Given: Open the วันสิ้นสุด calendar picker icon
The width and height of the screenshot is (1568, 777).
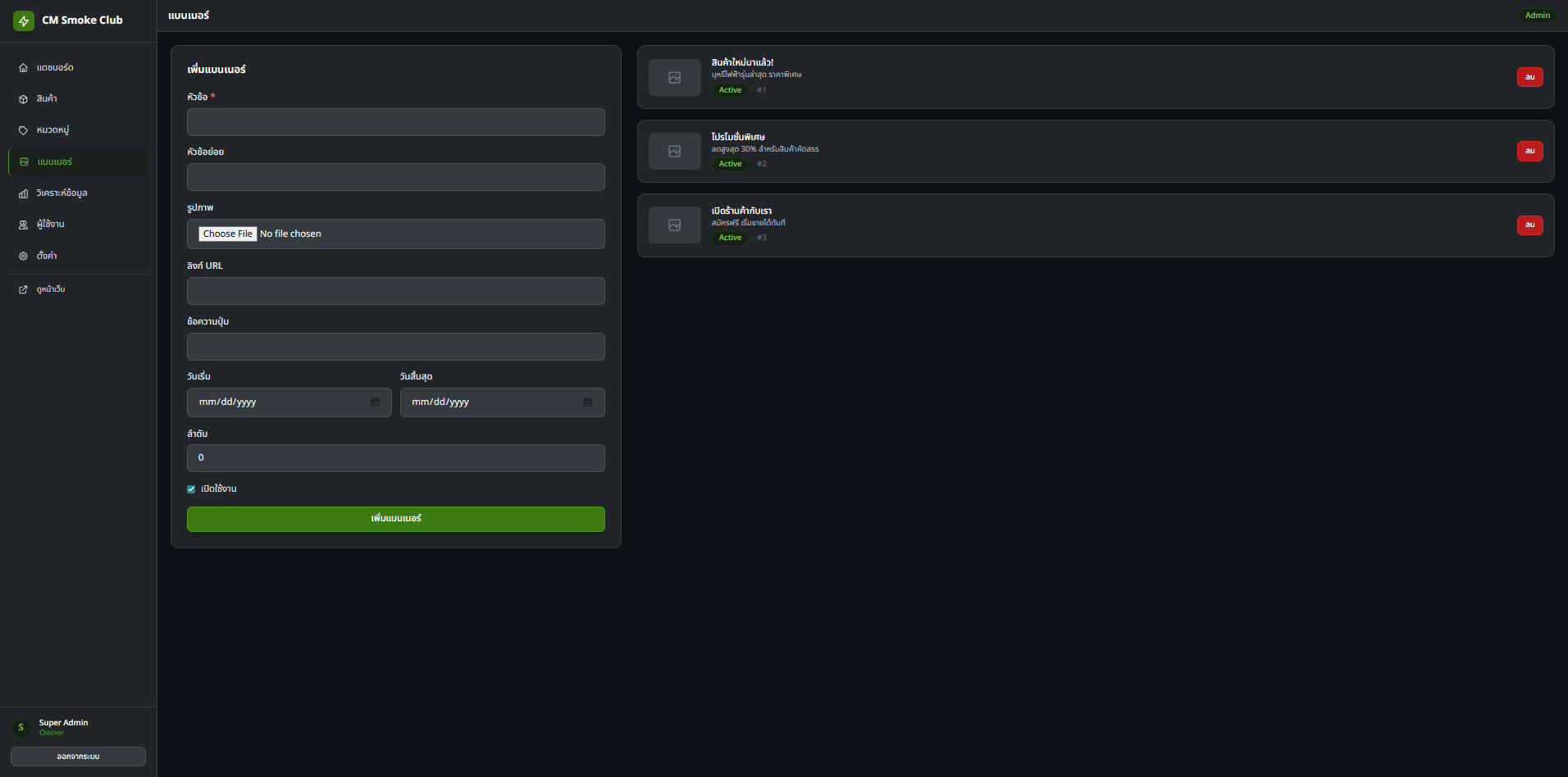Looking at the screenshot, I should pyautogui.click(x=587, y=402).
